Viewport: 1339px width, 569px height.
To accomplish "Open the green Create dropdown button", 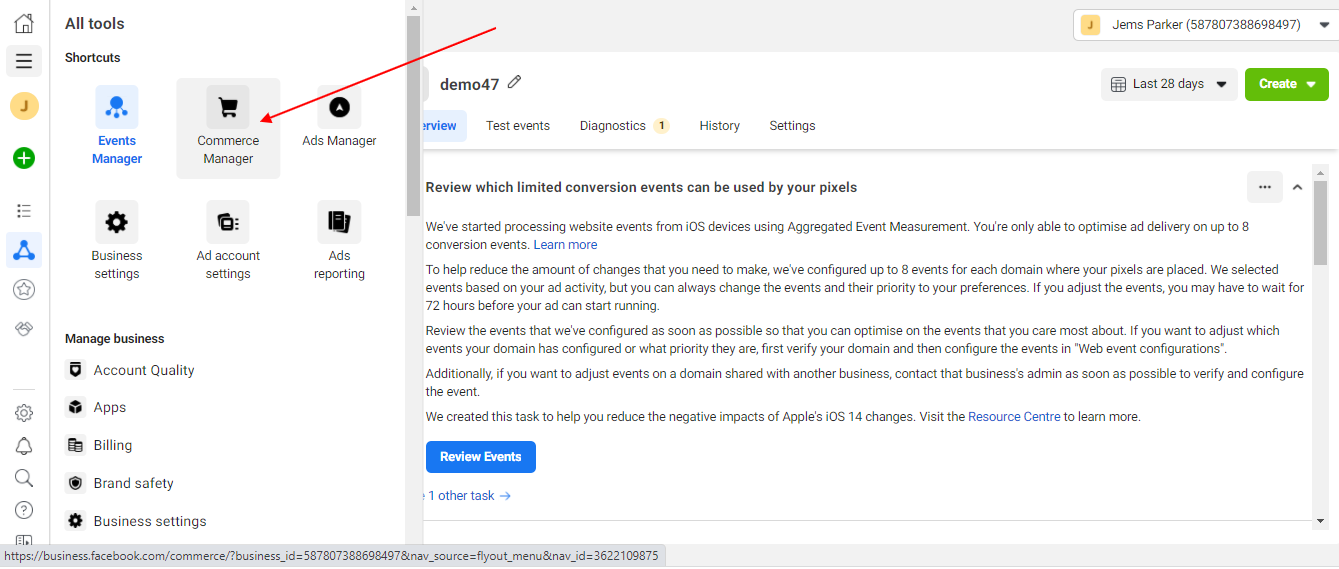I will [x=1286, y=84].
